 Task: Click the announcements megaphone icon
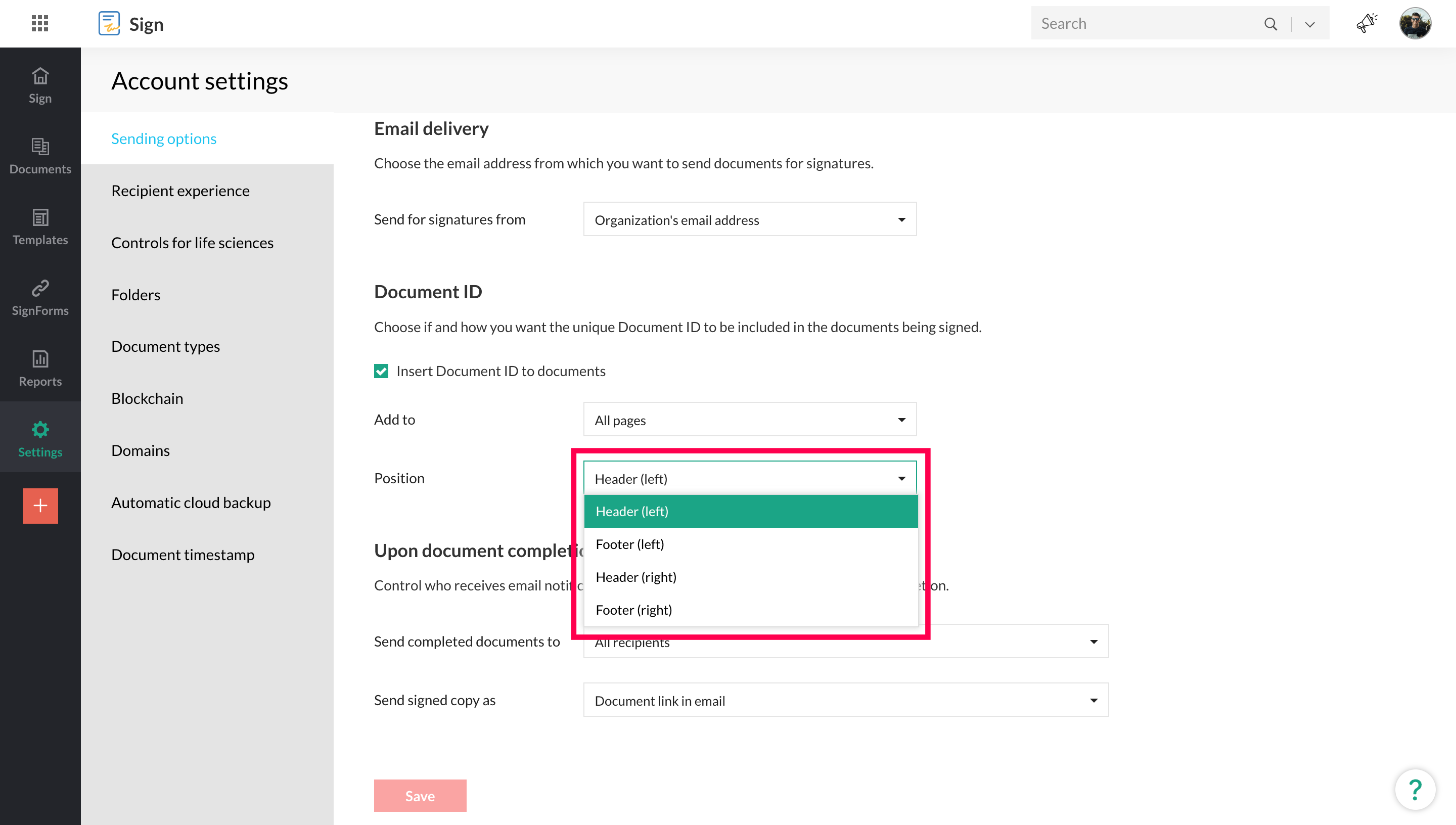(x=1366, y=23)
